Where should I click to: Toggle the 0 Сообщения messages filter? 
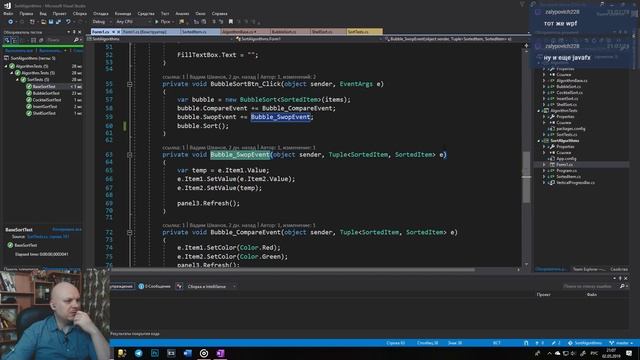(154, 287)
